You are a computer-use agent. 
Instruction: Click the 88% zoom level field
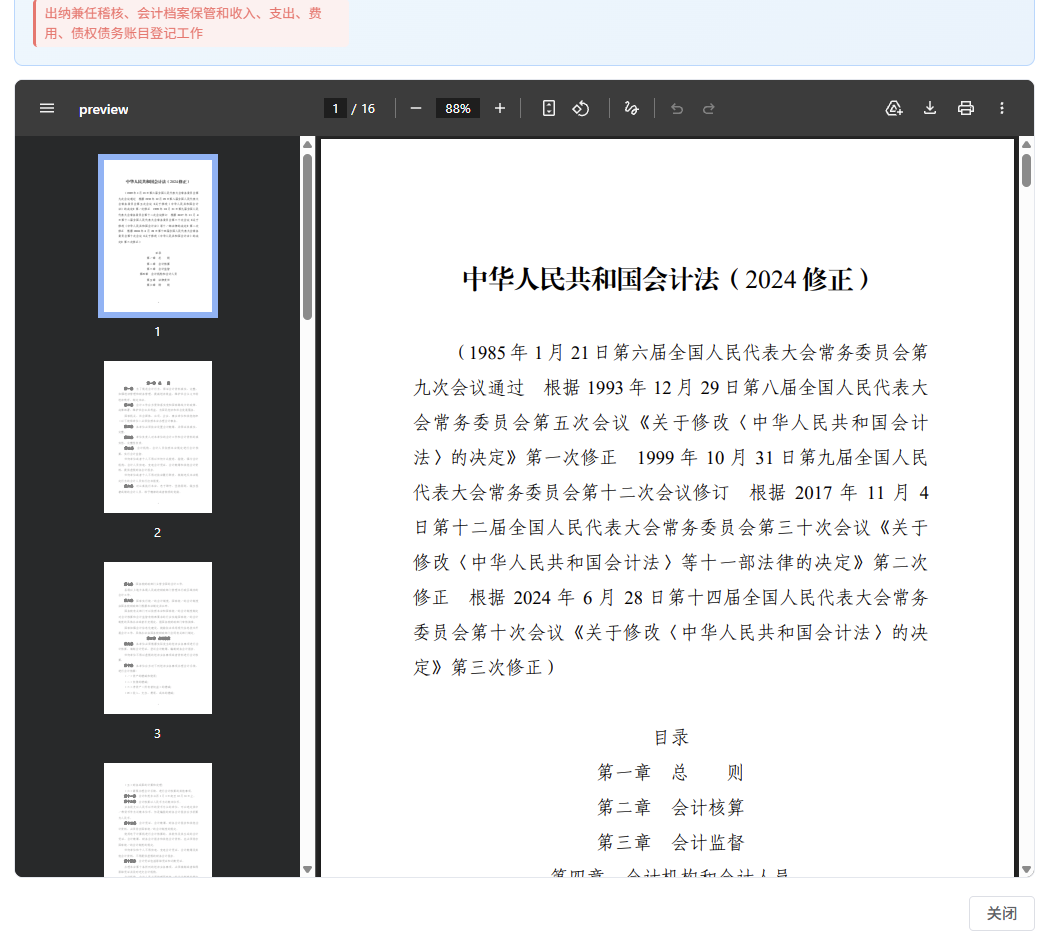(458, 108)
